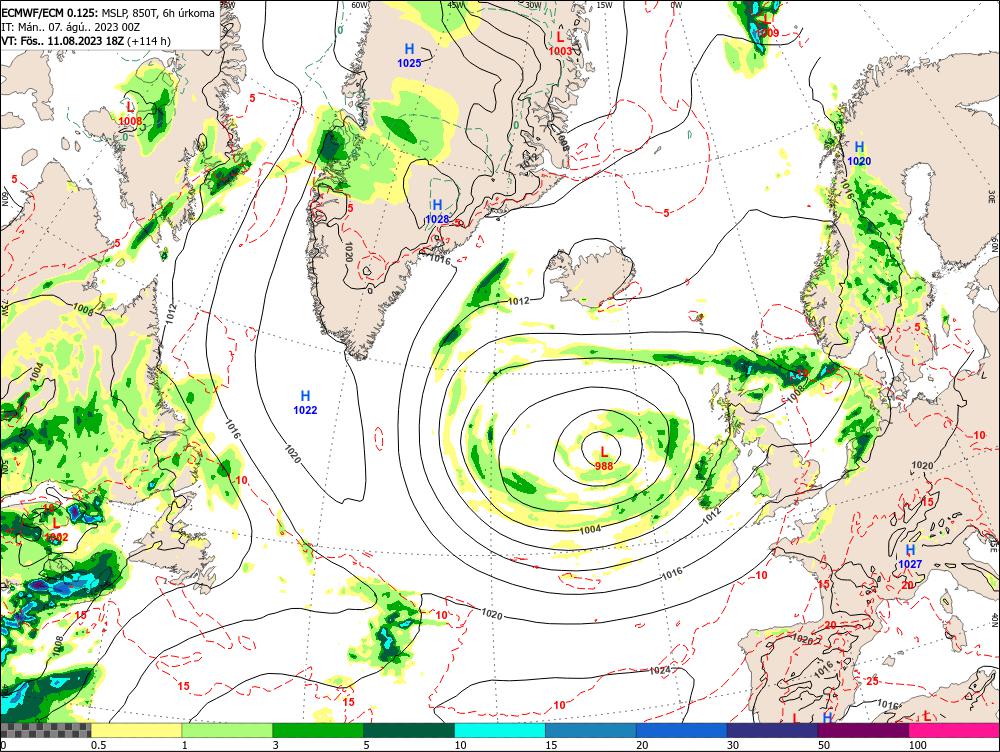
Task: Click the '3' legend scale value
Action: [276, 745]
